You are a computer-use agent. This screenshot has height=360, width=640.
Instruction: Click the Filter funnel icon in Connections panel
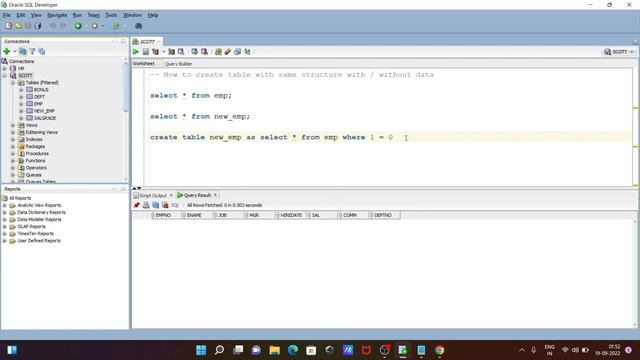32,51
